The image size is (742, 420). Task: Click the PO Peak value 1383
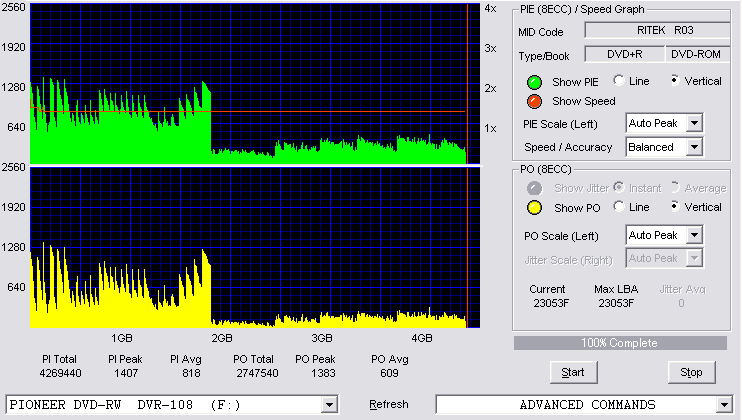coord(323,373)
